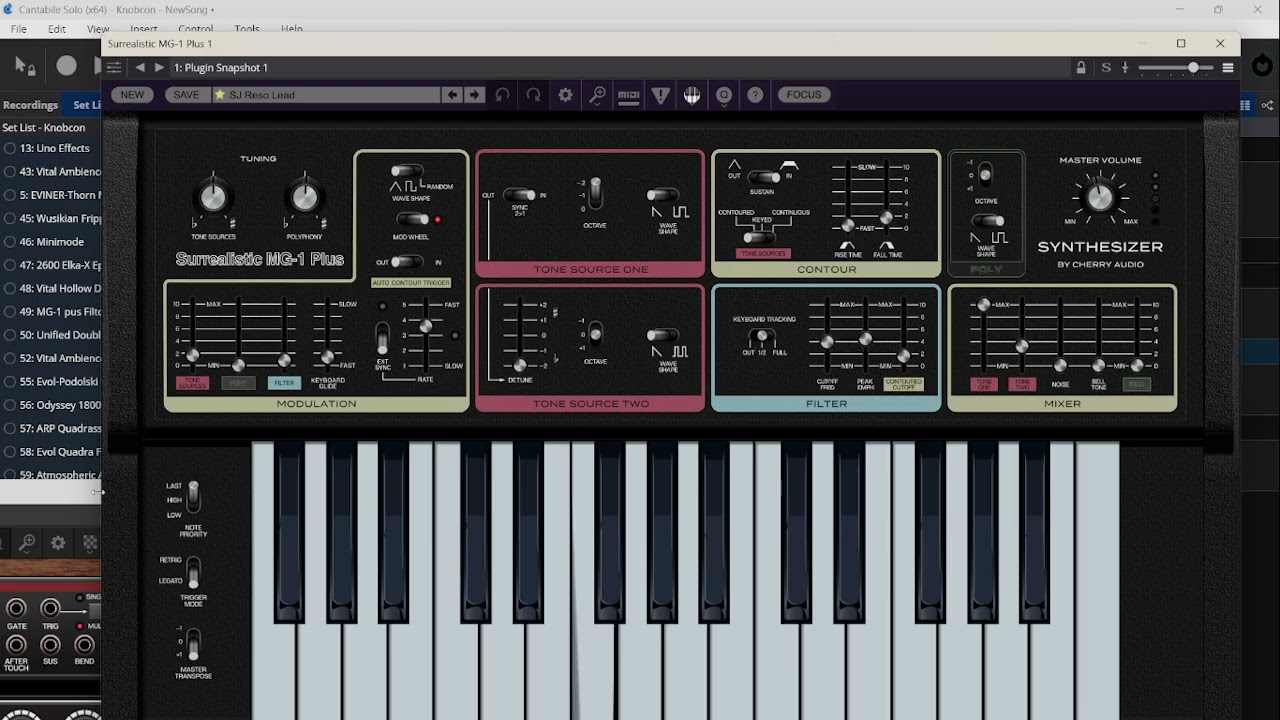This screenshot has width=1280, height=720.
Task: Open the File menu
Action: 19,29
